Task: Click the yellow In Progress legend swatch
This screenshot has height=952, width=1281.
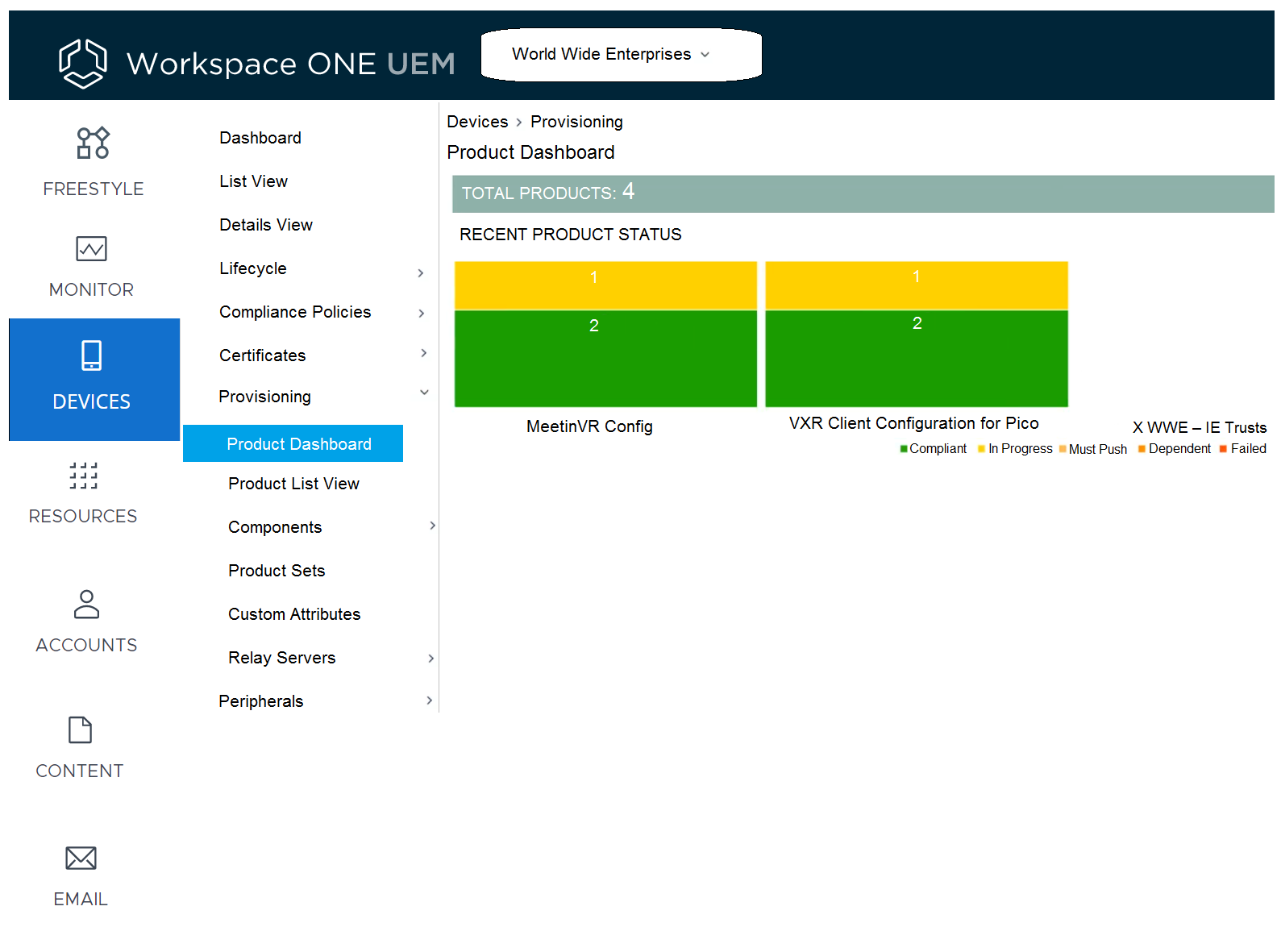Action: [x=981, y=449]
